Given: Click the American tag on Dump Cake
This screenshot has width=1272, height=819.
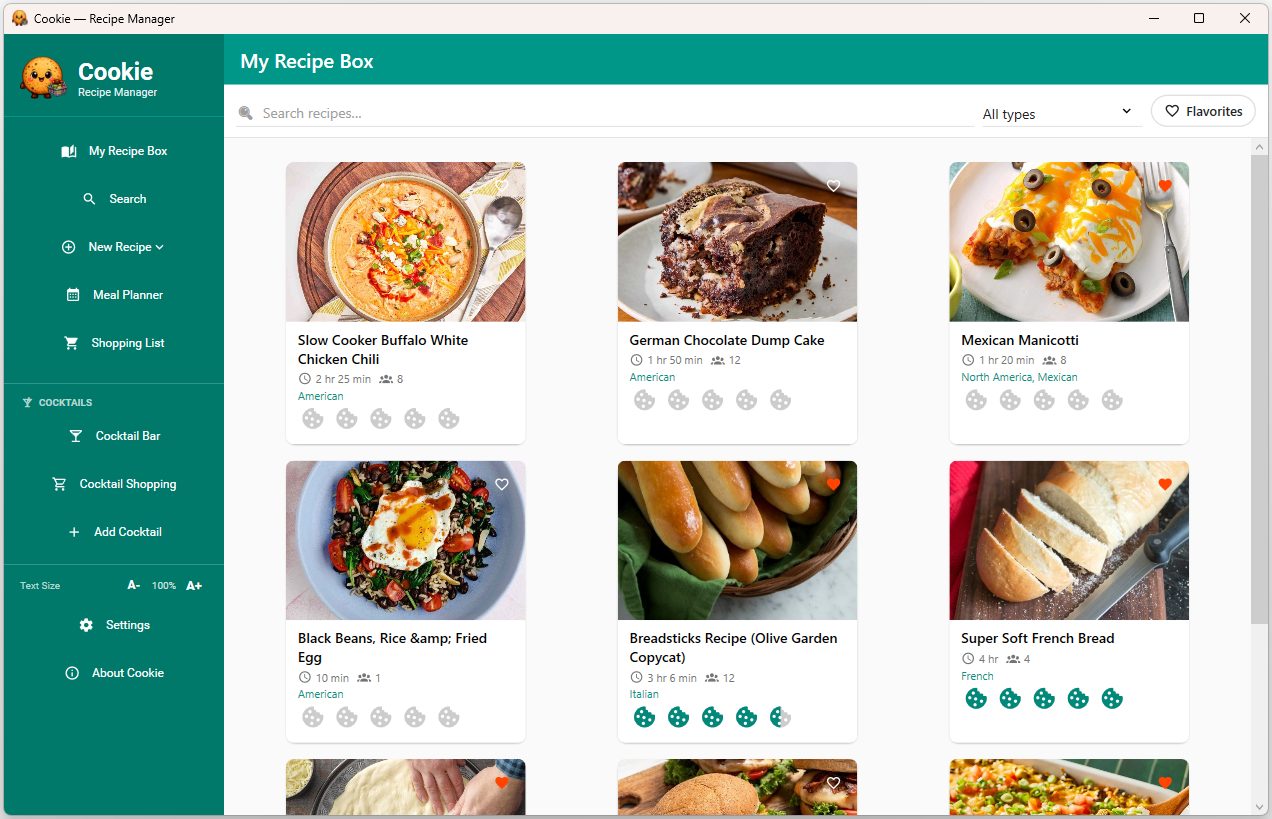Looking at the screenshot, I should click(x=652, y=377).
